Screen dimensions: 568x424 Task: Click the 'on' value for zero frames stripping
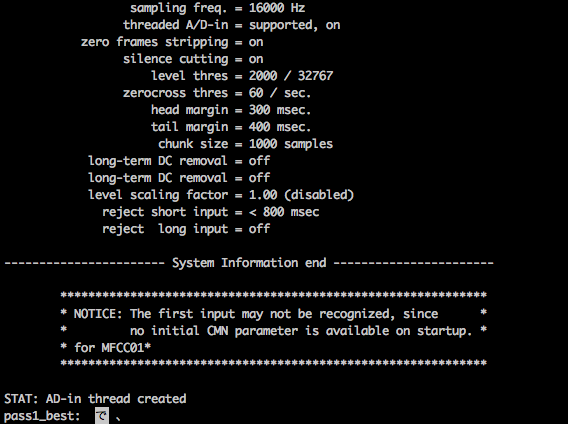(256, 42)
